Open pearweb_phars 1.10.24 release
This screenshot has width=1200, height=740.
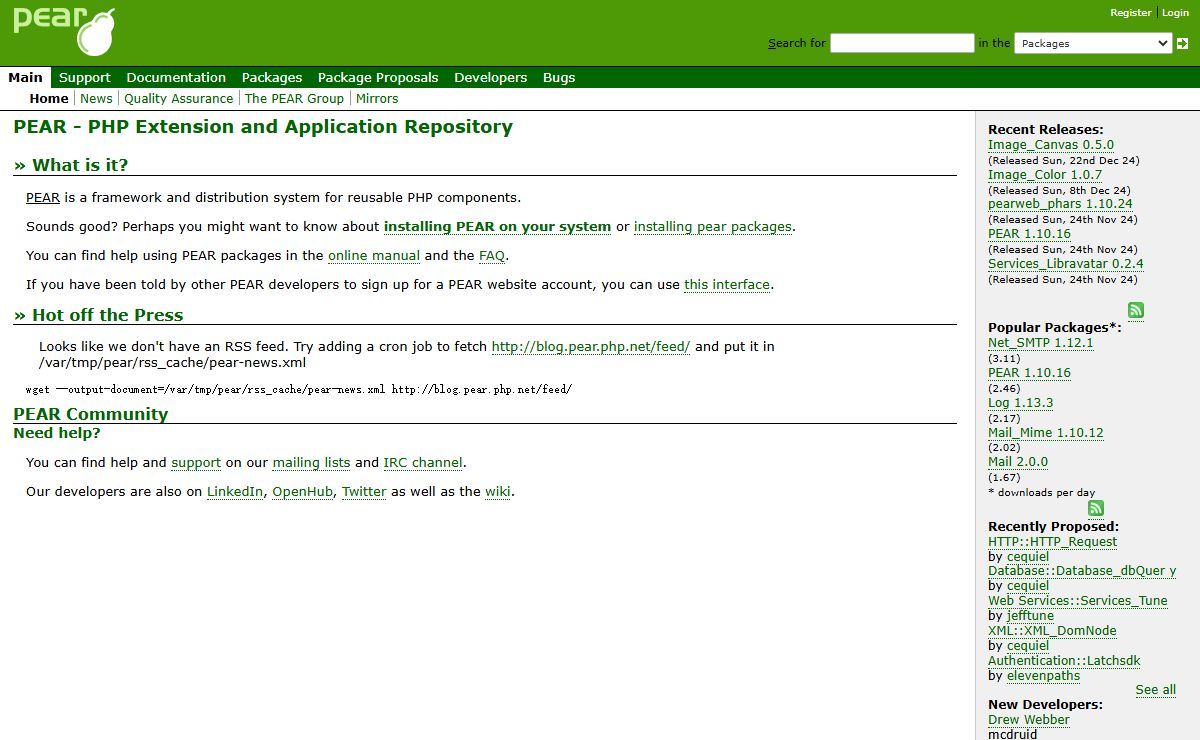[1060, 203]
